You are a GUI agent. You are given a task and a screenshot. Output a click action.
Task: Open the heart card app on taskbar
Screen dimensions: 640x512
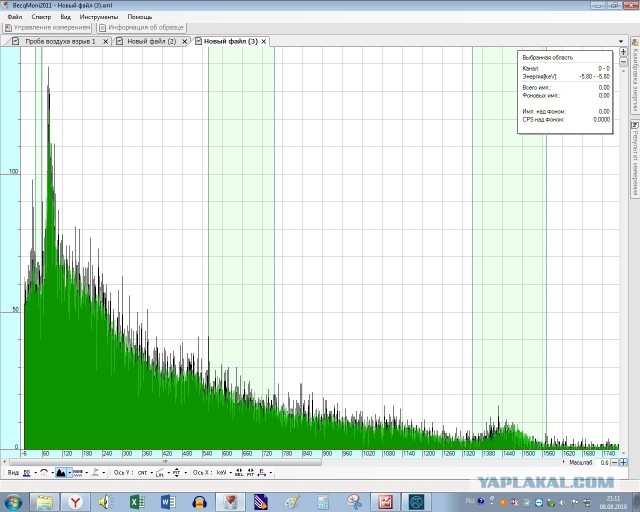coord(230,502)
